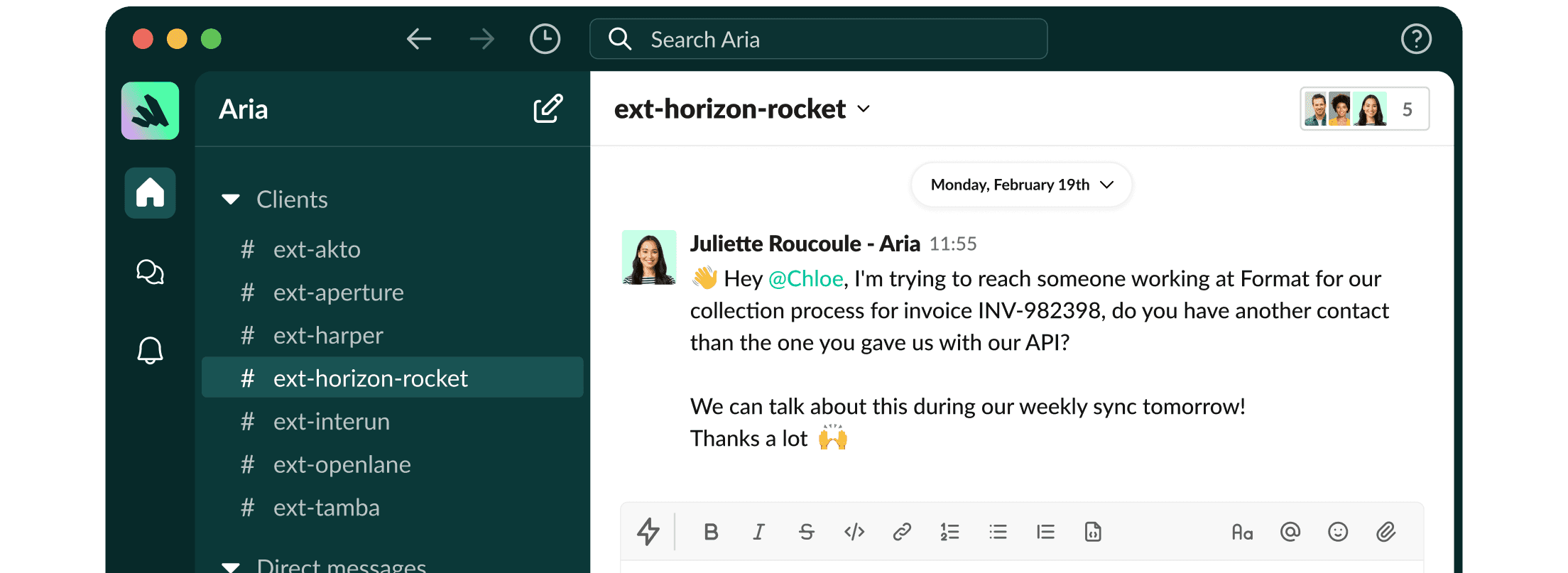This screenshot has height=573, width=1568.
Task: Open the emoji picker smiley icon
Action: [1338, 532]
